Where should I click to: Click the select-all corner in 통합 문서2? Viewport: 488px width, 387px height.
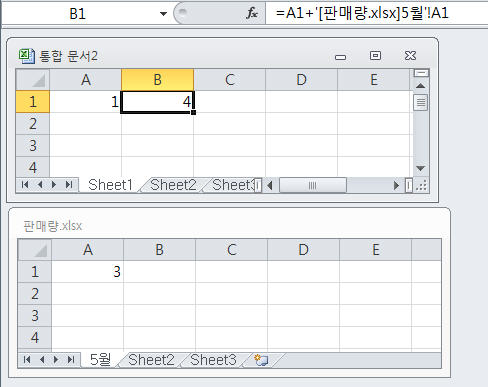click(x=33, y=80)
